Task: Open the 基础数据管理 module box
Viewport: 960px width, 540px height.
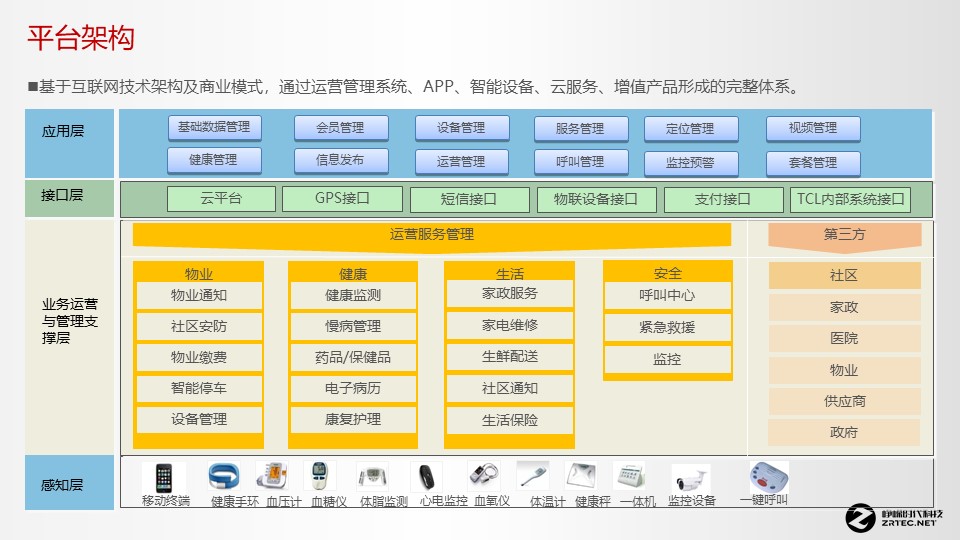Action: 214,128
